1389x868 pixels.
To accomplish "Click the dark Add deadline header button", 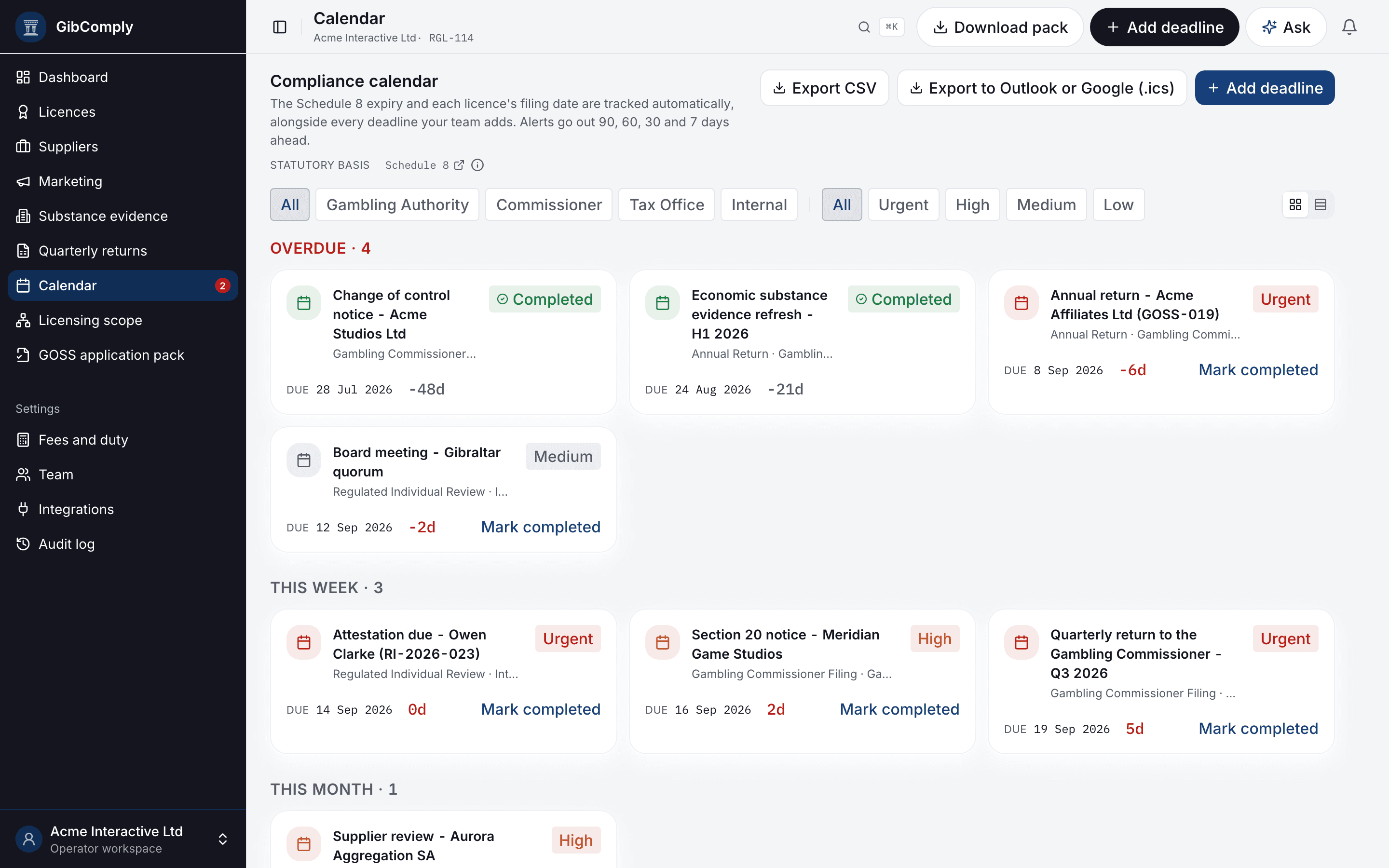I will point(1164,27).
